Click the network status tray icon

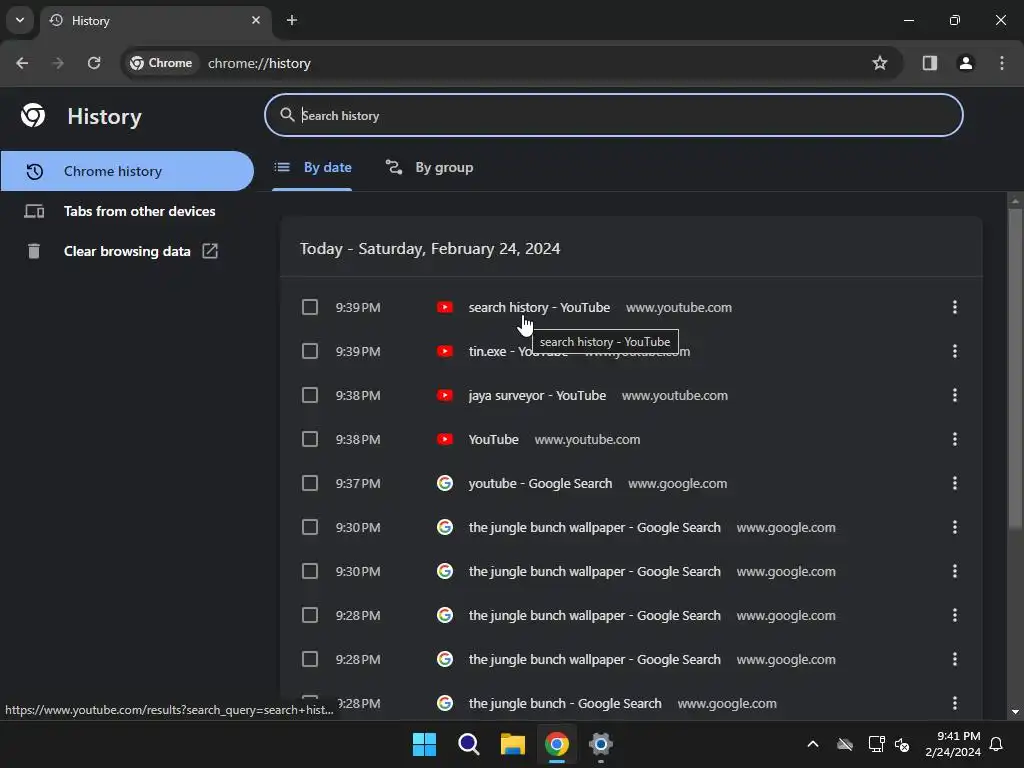point(876,744)
